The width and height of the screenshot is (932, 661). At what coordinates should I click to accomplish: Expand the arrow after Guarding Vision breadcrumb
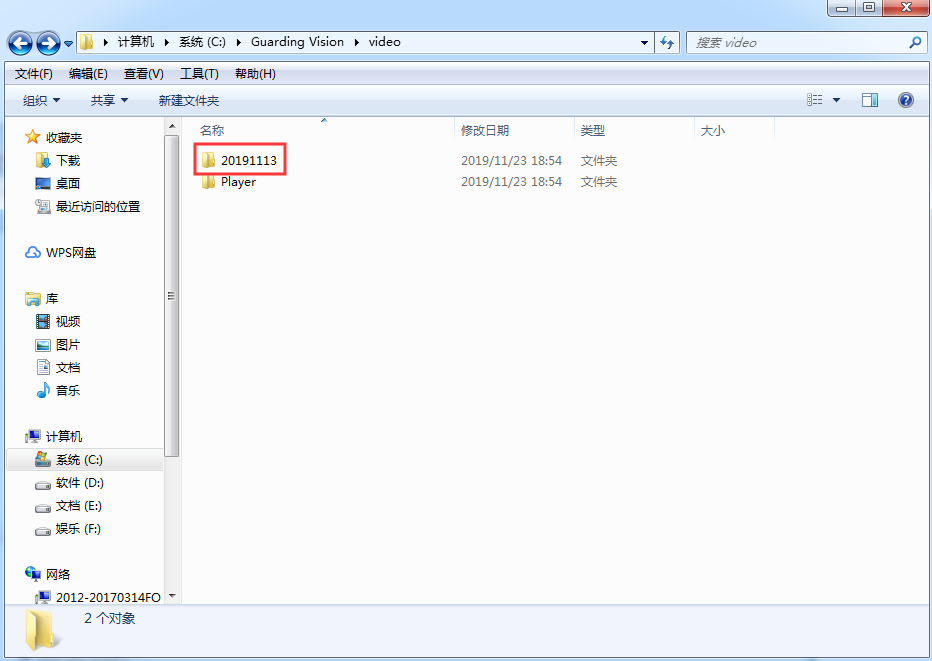[357, 42]
